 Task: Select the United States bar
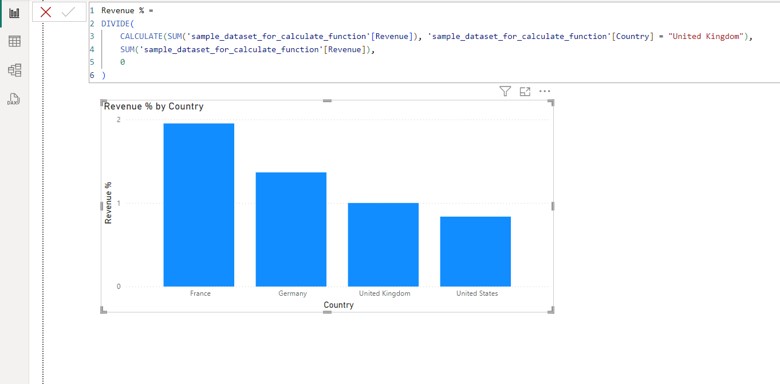point(476,251)
